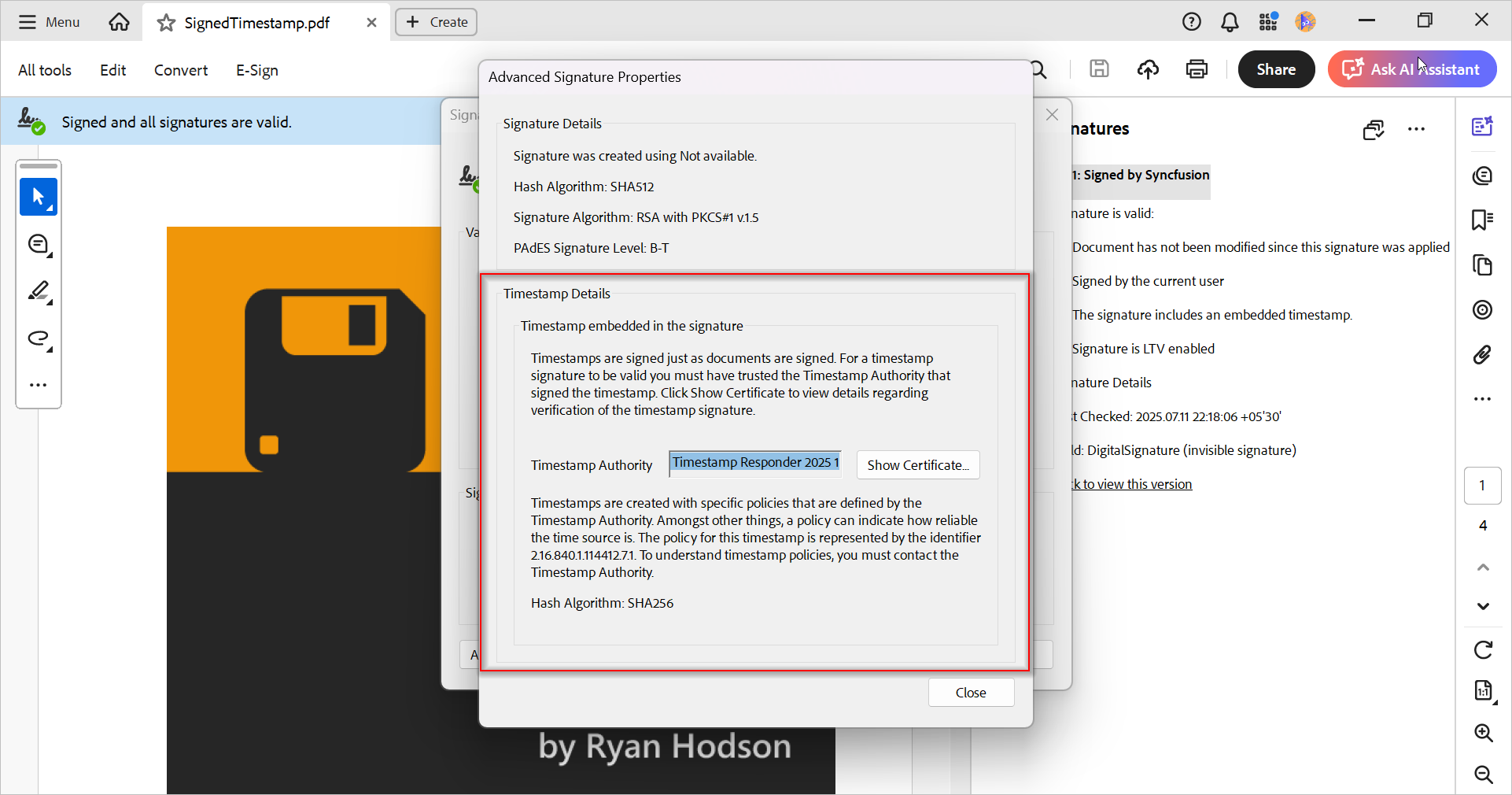Open the Attachments panel
The width and height of the screenshot is (1512, 795).
click(1482, 355)
